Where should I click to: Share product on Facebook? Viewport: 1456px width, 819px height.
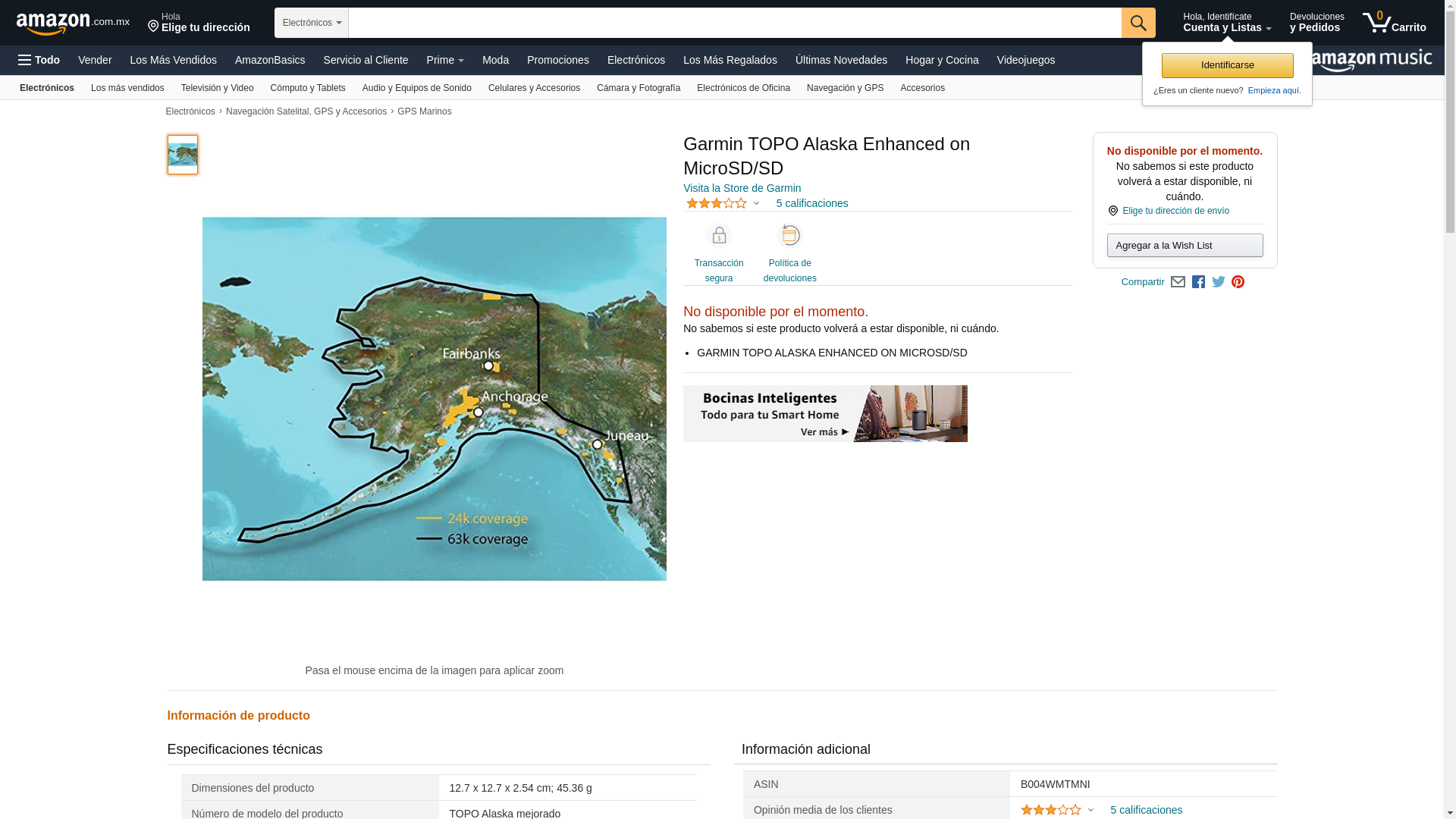1198,282
